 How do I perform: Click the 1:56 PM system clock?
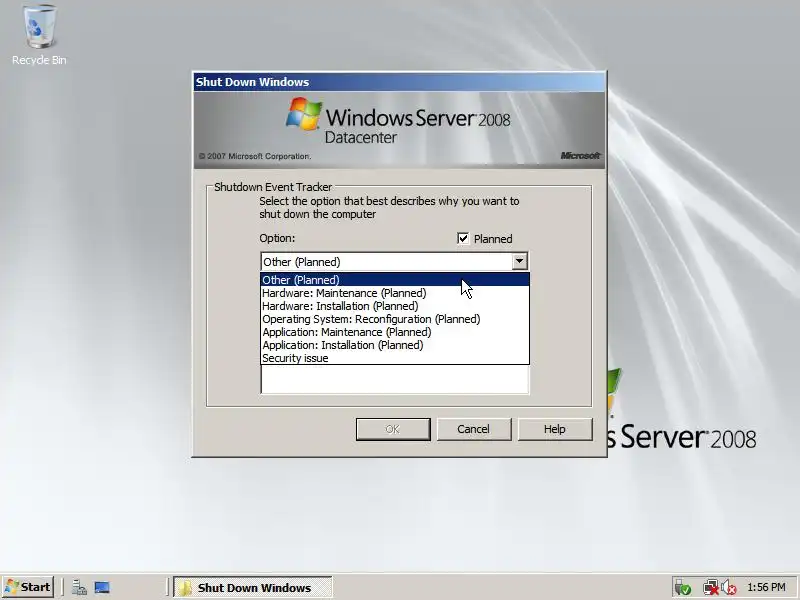(766, 587)
